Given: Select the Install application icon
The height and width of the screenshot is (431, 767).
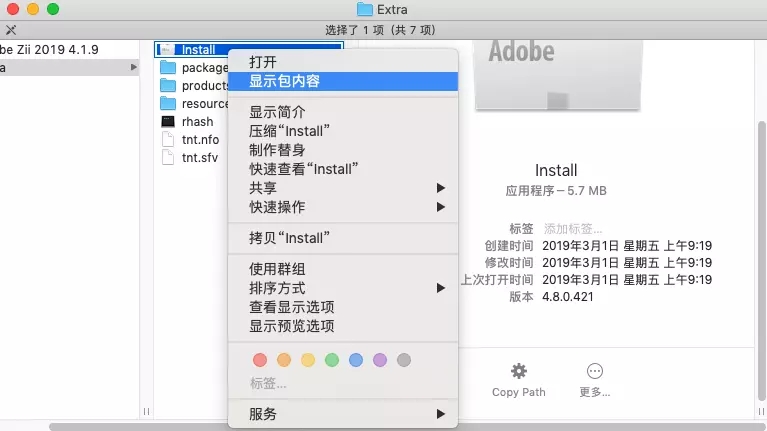Looking at the screenshot, I should point(166,49).
